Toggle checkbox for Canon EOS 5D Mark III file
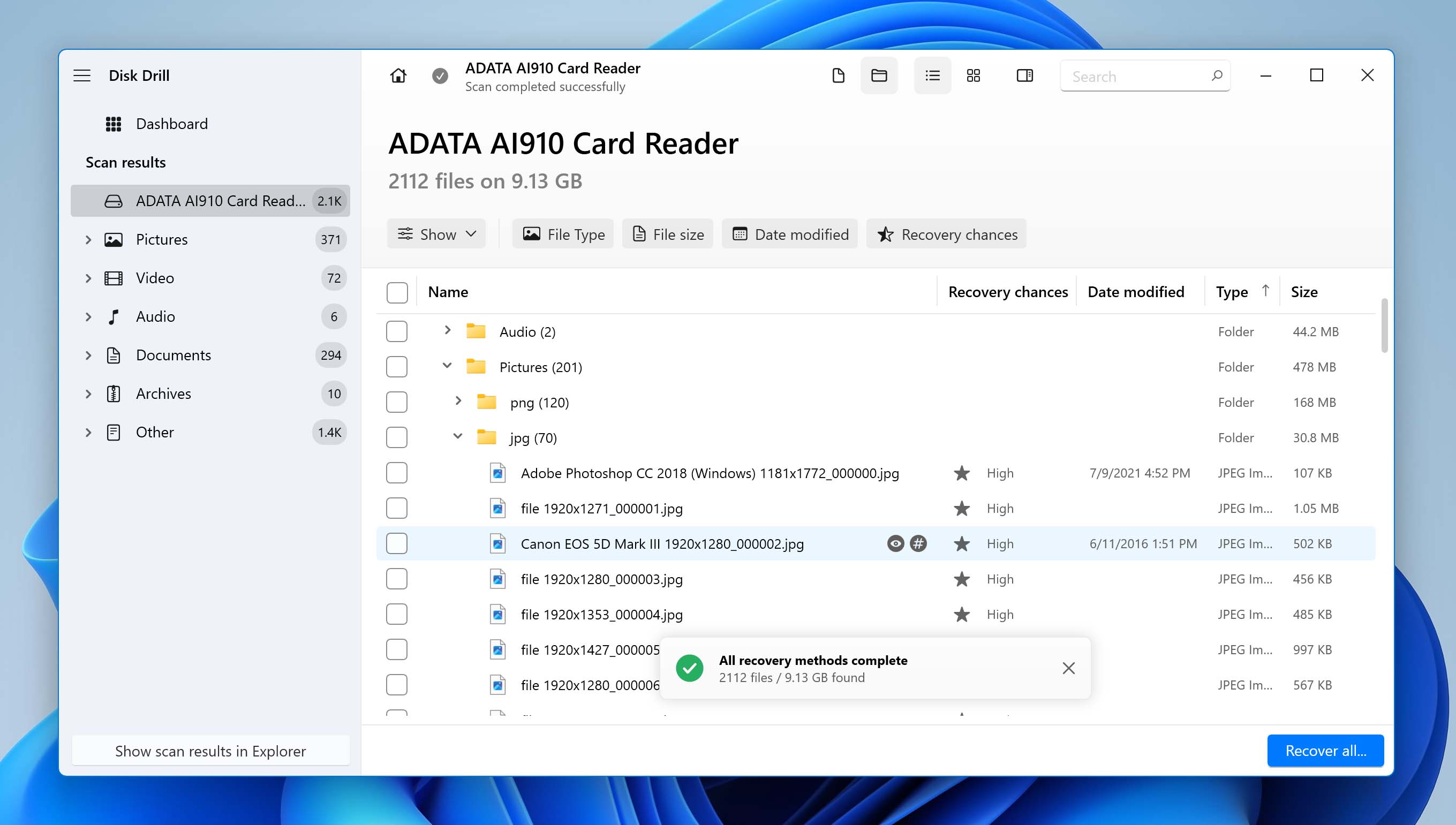The width and height of the screenshot is (1456, 825). (x=397, y=543)
